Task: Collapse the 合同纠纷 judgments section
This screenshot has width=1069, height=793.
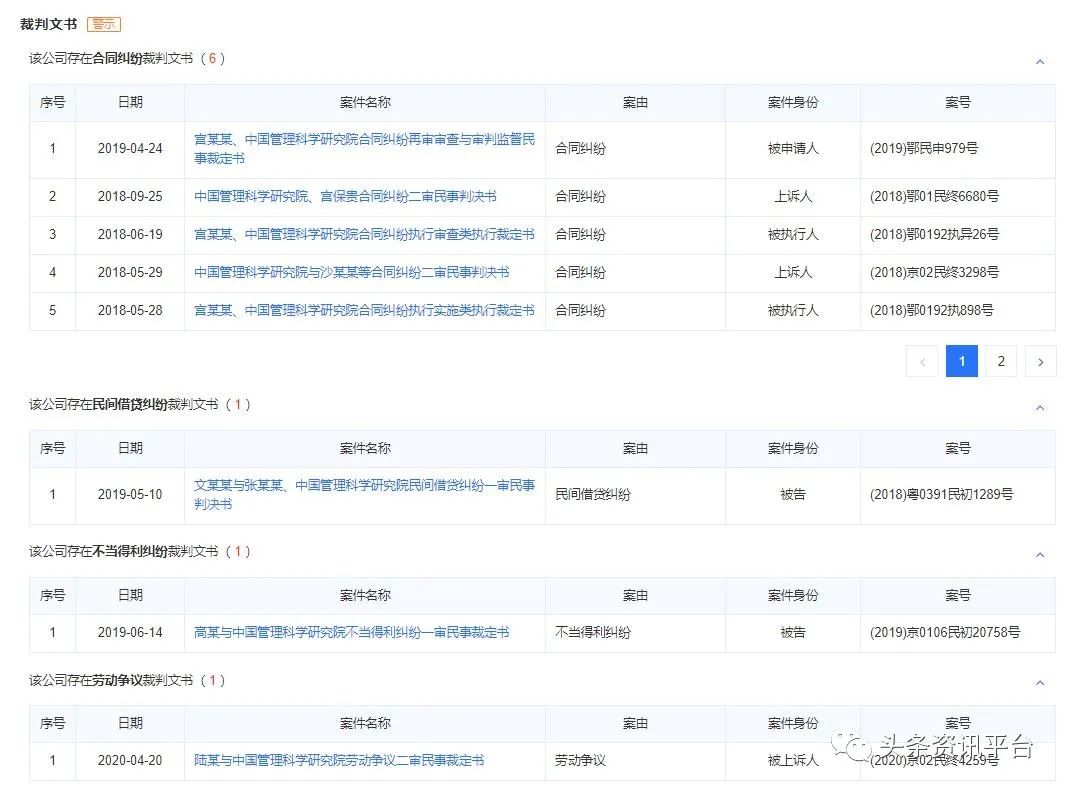Action: click(1039, 62)
